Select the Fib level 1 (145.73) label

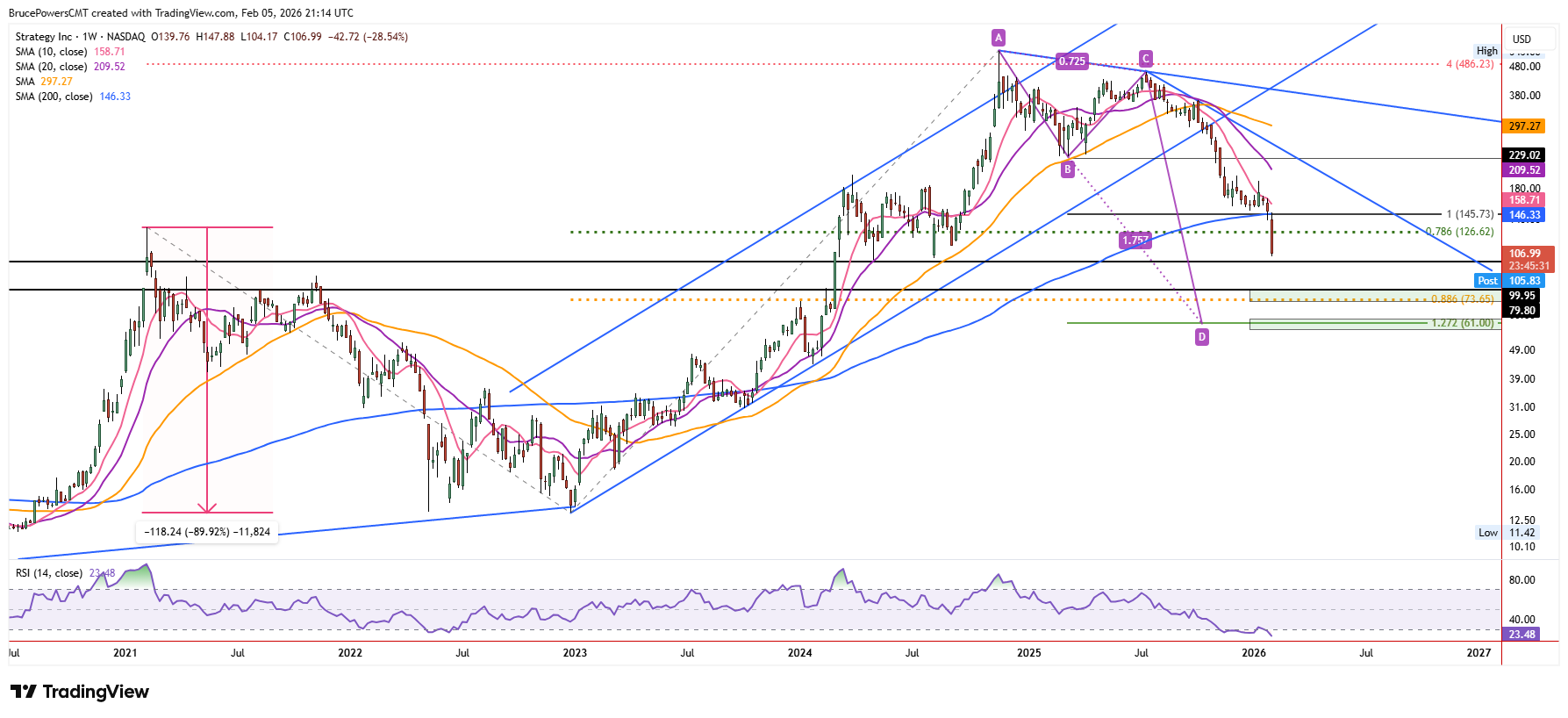point(1470,214)
